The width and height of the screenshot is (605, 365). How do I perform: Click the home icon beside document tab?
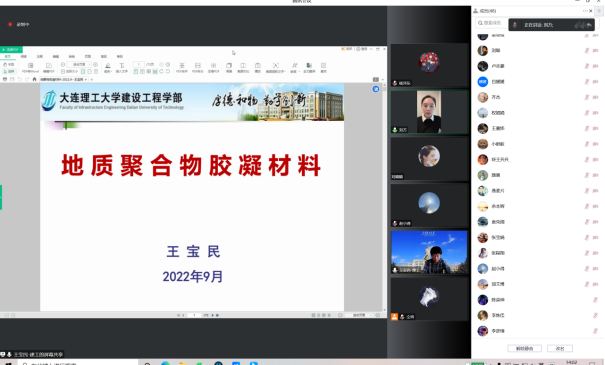coord(35,79)
